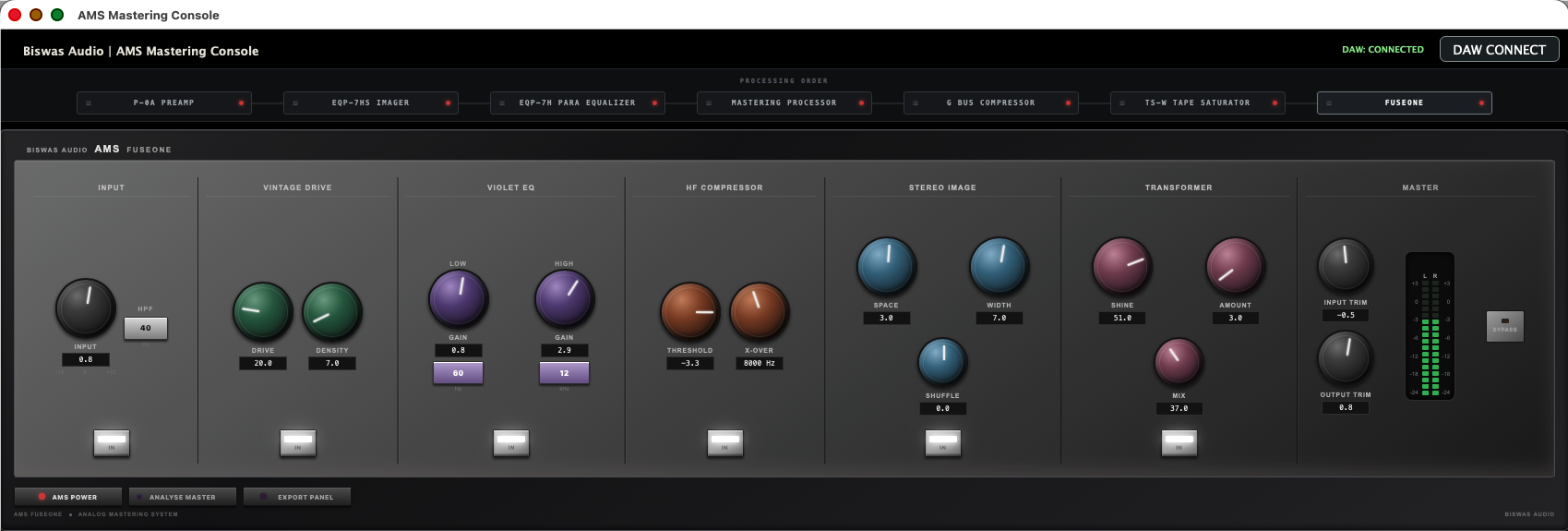
Task: Toggle the master Bypass switch
Action: click(1505, 326)
